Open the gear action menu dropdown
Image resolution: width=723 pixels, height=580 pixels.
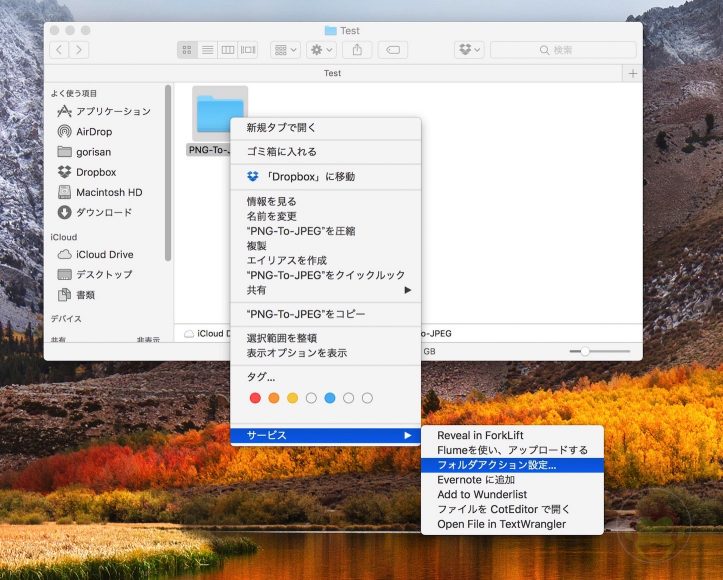pyautogui.click(x=321, y=50)
